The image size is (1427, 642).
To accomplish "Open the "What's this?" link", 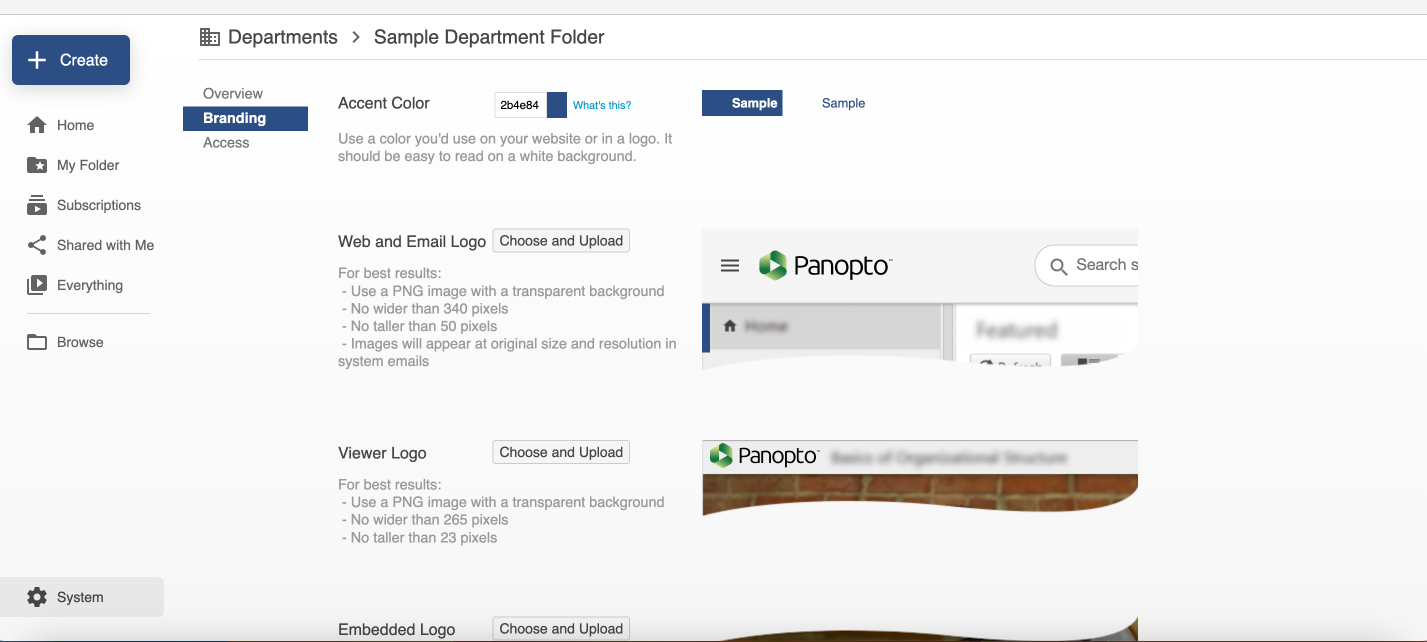I will tap(602, 105).
